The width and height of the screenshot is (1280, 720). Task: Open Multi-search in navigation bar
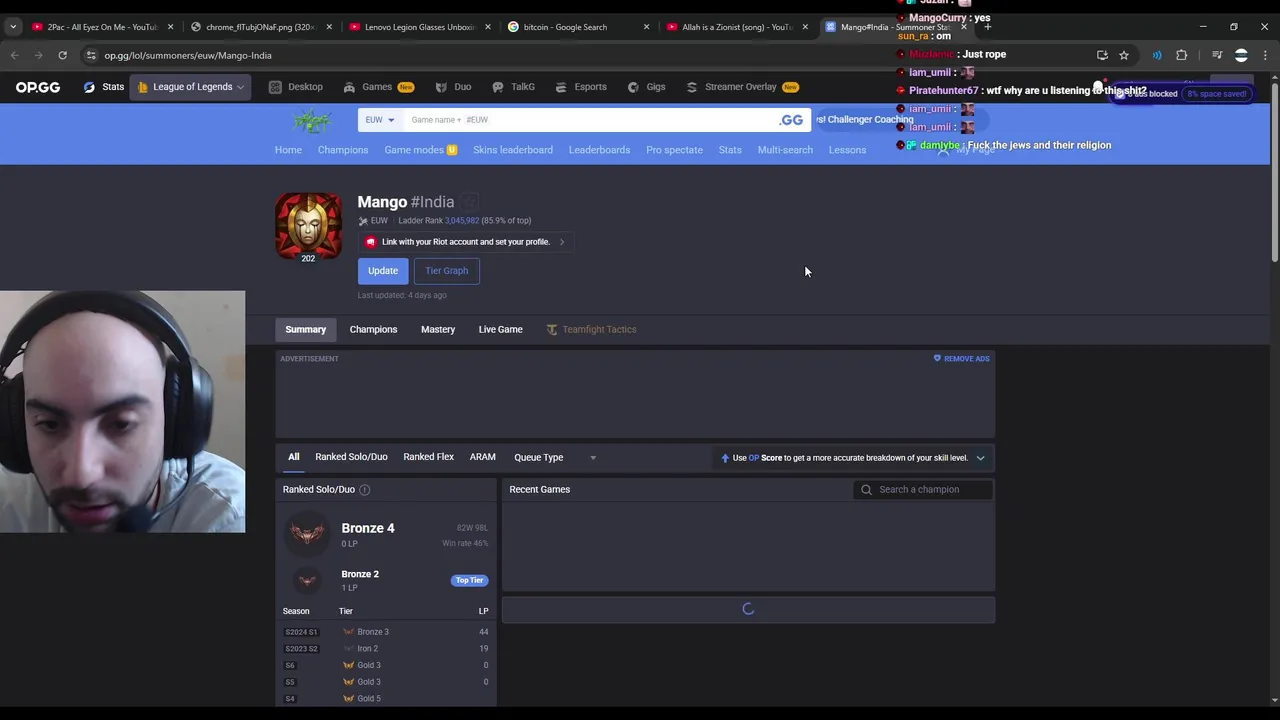(x=785, y=150)
